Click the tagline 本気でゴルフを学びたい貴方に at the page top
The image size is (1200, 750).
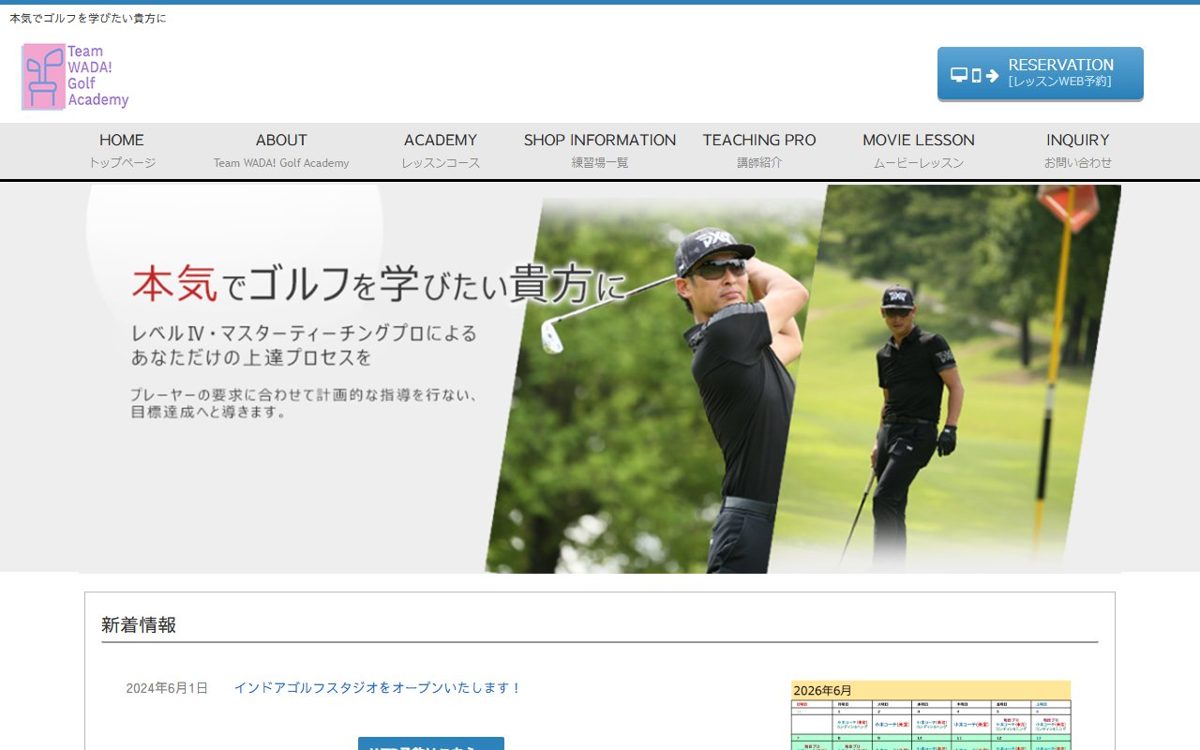88,19
